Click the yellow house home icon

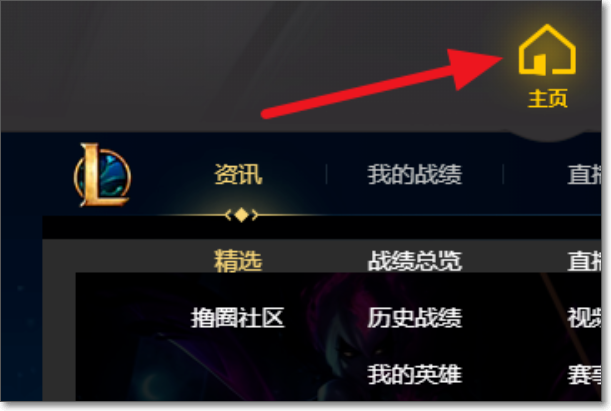coord(547,50)
